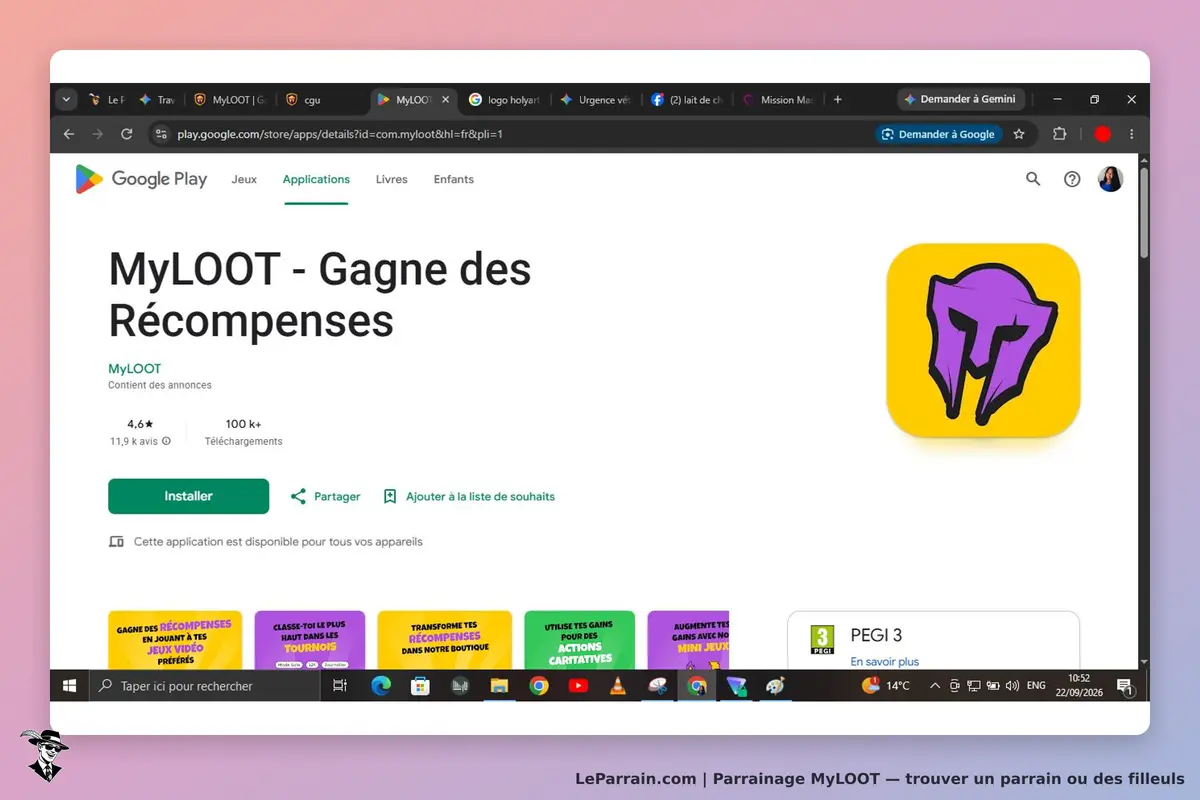The height and width of the screenshot is (800, 1200).
Task: Open the Chrome extensions puzzle icon
Action: click(x=1060, y=134)
